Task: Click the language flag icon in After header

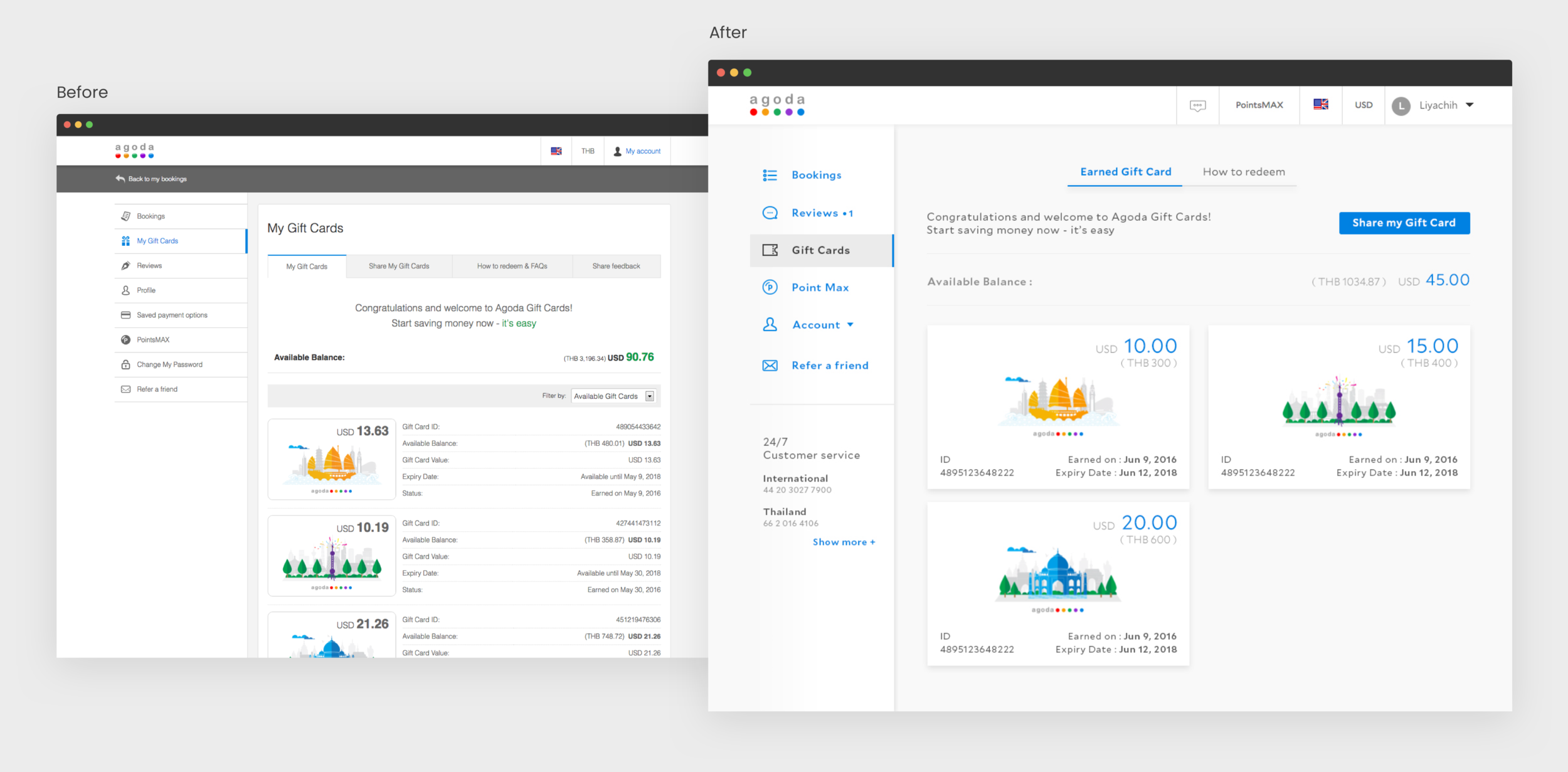Action: 1320,105
